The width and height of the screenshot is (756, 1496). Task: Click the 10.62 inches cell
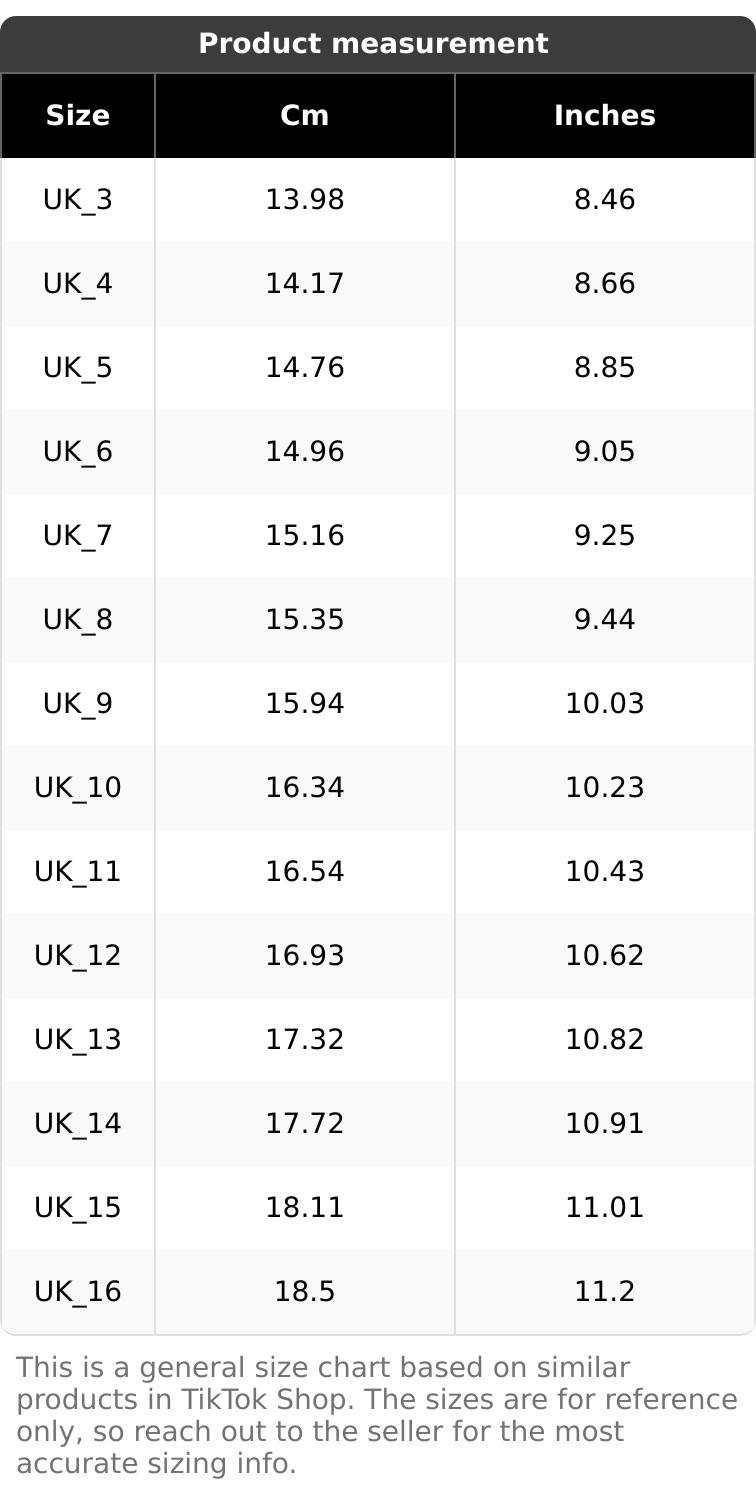coord(605,956)
